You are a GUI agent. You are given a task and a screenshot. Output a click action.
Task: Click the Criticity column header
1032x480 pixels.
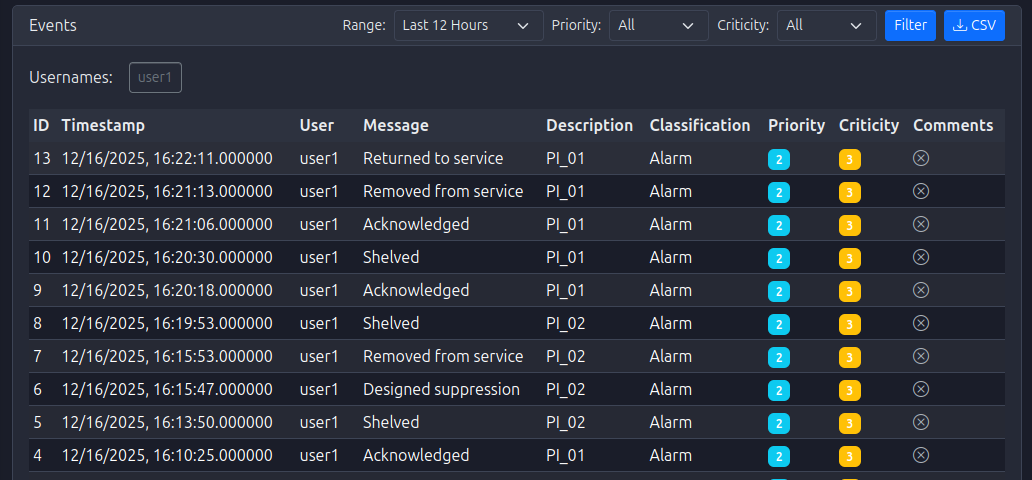pos(869,125)
